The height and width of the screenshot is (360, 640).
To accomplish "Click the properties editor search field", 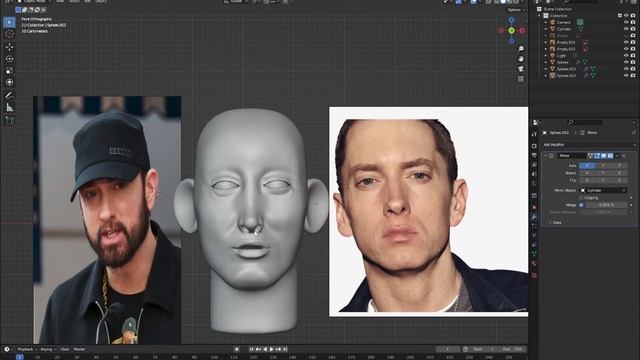I will (x=584, y=122).
